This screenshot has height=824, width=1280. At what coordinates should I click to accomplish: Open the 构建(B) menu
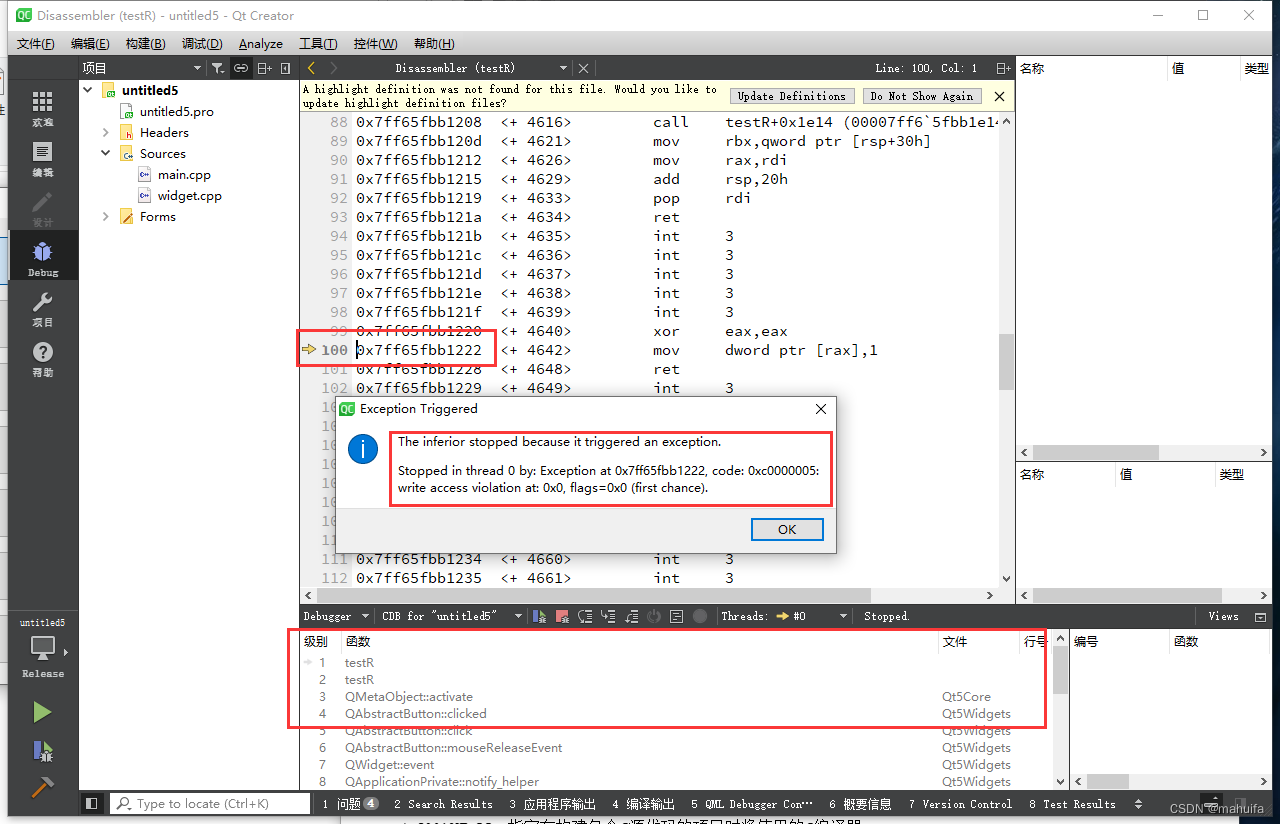coord(145,44)
